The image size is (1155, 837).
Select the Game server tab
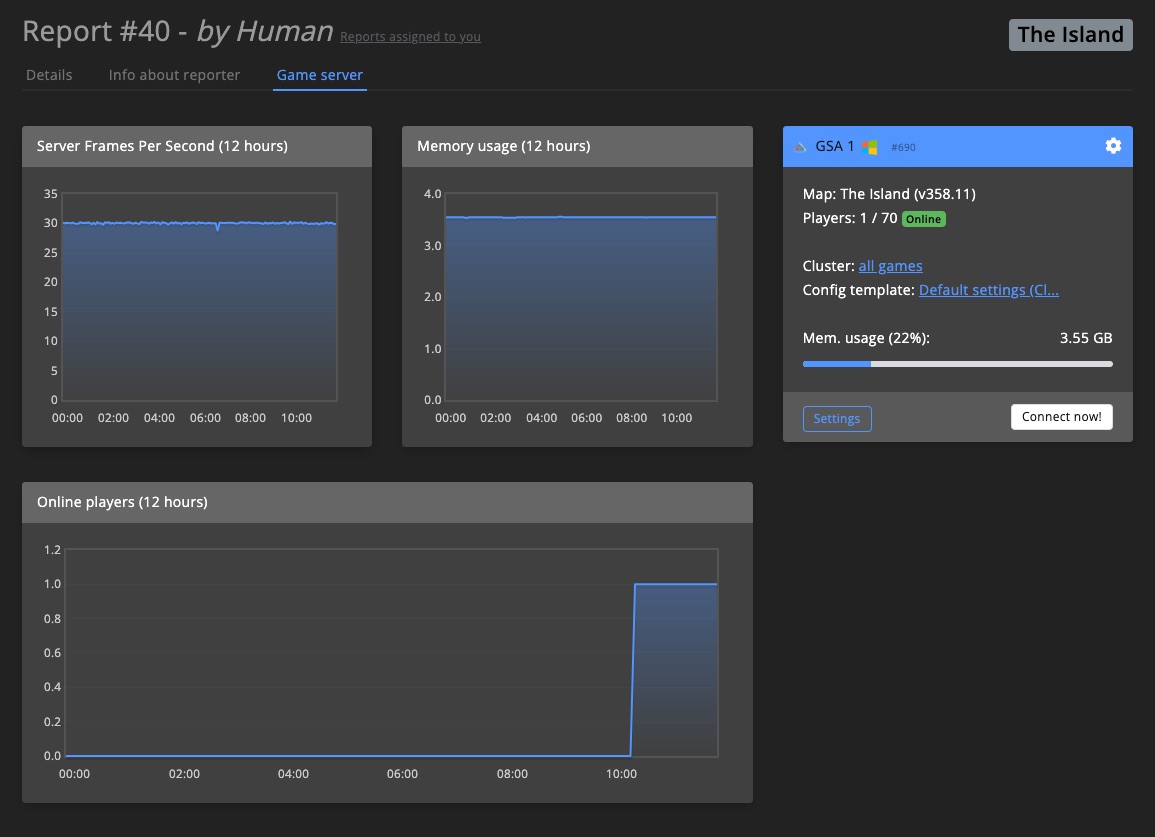click(319, 74)
